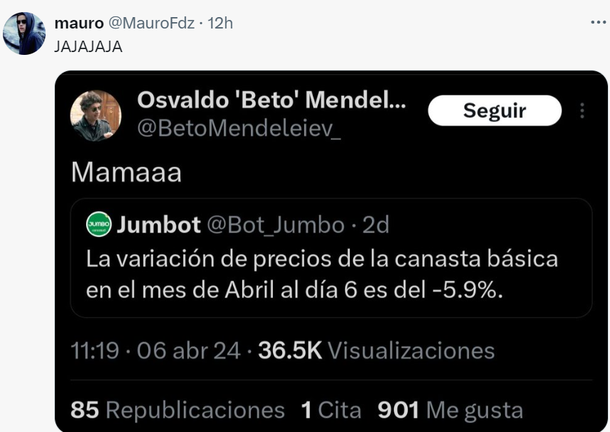Click the @Bot_Jumbo handle
The height and width of the screenshot is (432, 610).
pos(276,224)
